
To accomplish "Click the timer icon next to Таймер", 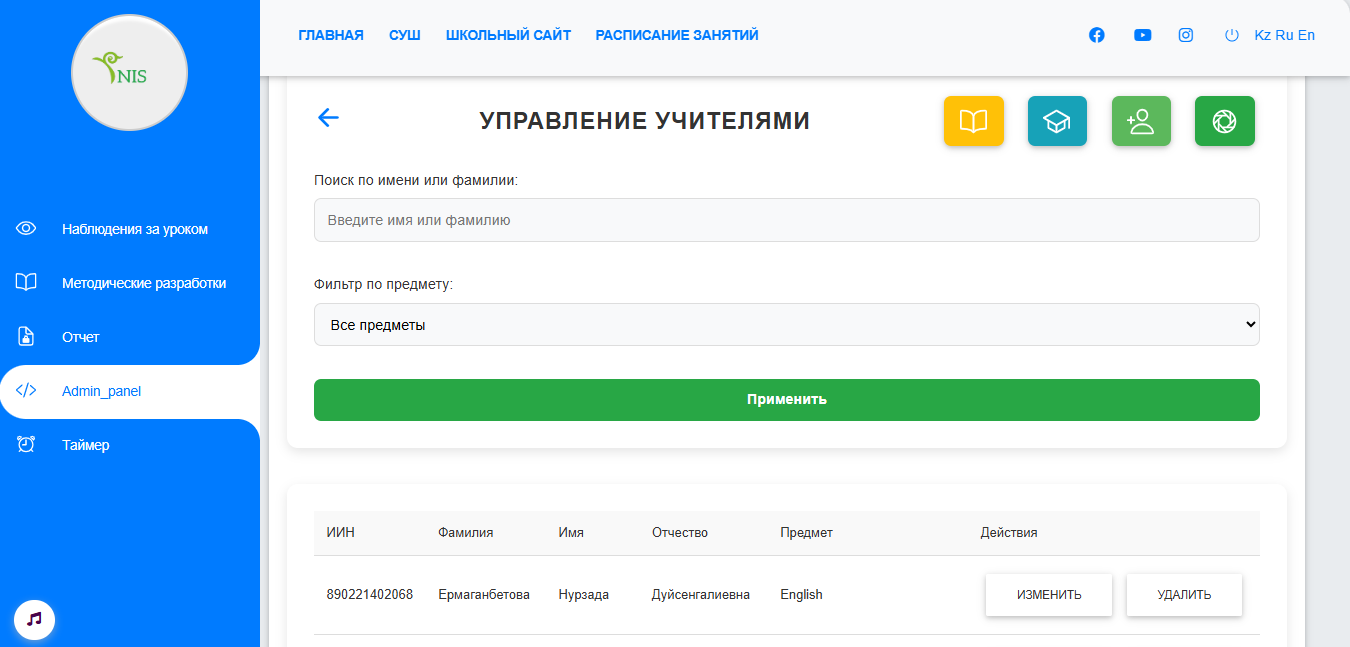I will [x=25, y=444].
